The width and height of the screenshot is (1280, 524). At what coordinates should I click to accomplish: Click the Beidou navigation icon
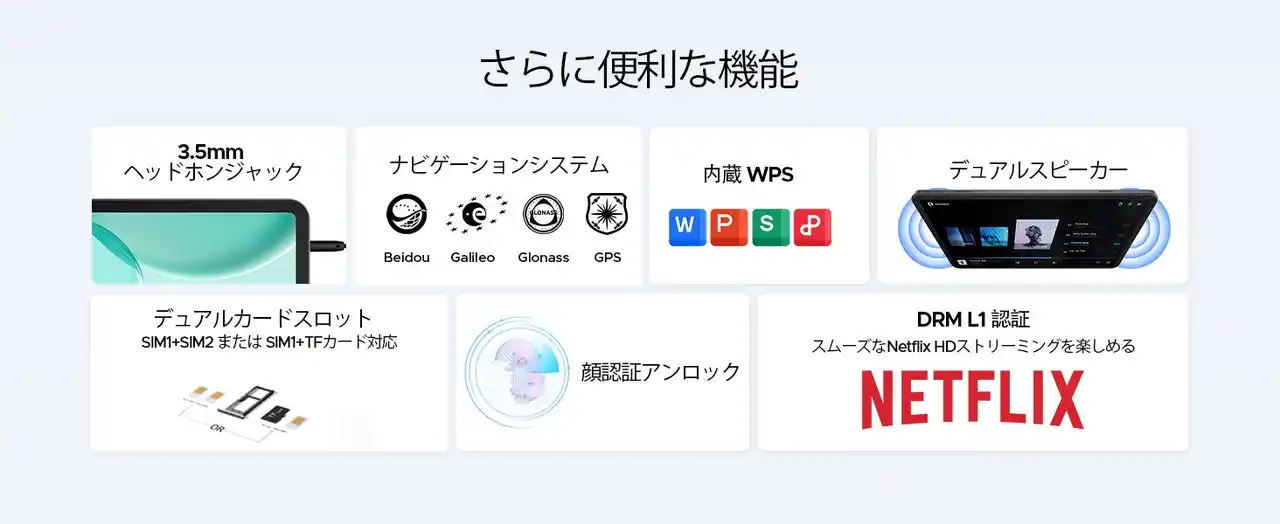[406, 214]
